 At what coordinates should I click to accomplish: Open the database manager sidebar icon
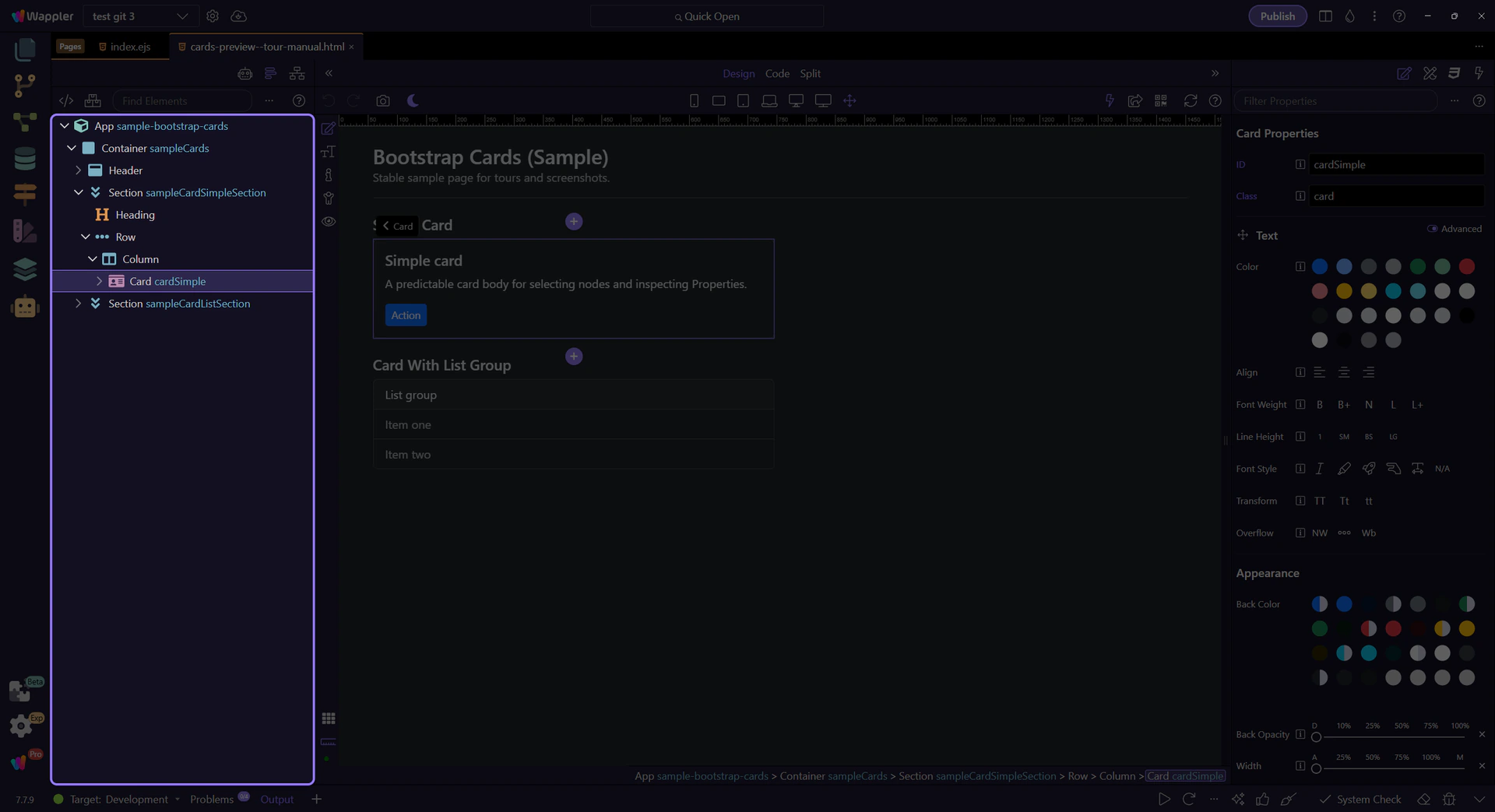click(x=25, y=158)
